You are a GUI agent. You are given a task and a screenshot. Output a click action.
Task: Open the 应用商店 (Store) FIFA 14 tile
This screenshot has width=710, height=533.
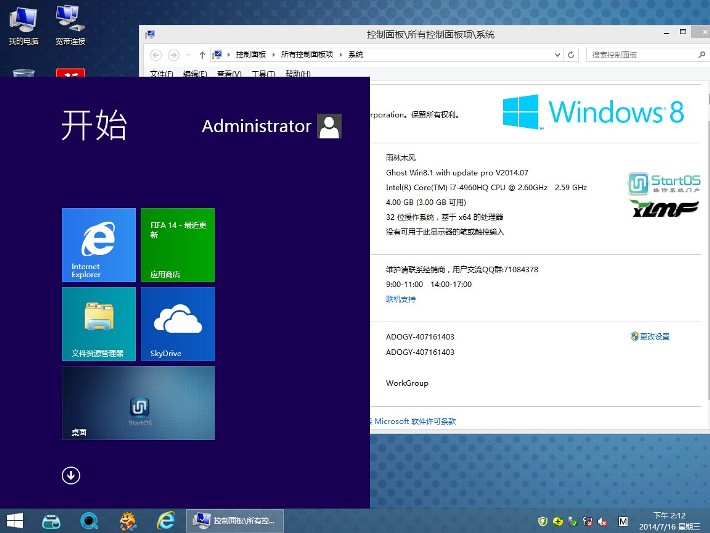pos(178,245)
